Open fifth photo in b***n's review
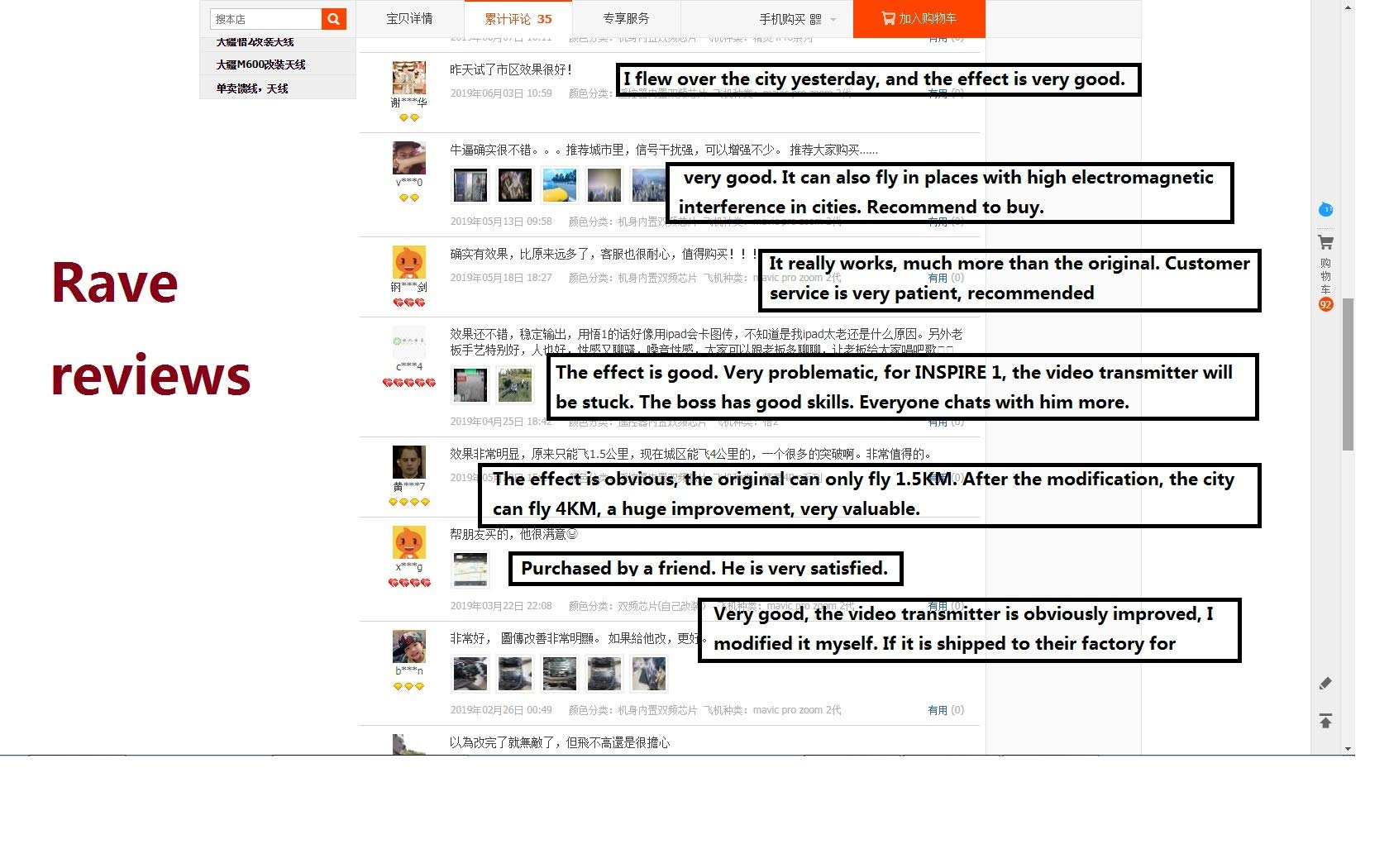The width and height of the screenshot is (1389, 868). click(649, 674)
